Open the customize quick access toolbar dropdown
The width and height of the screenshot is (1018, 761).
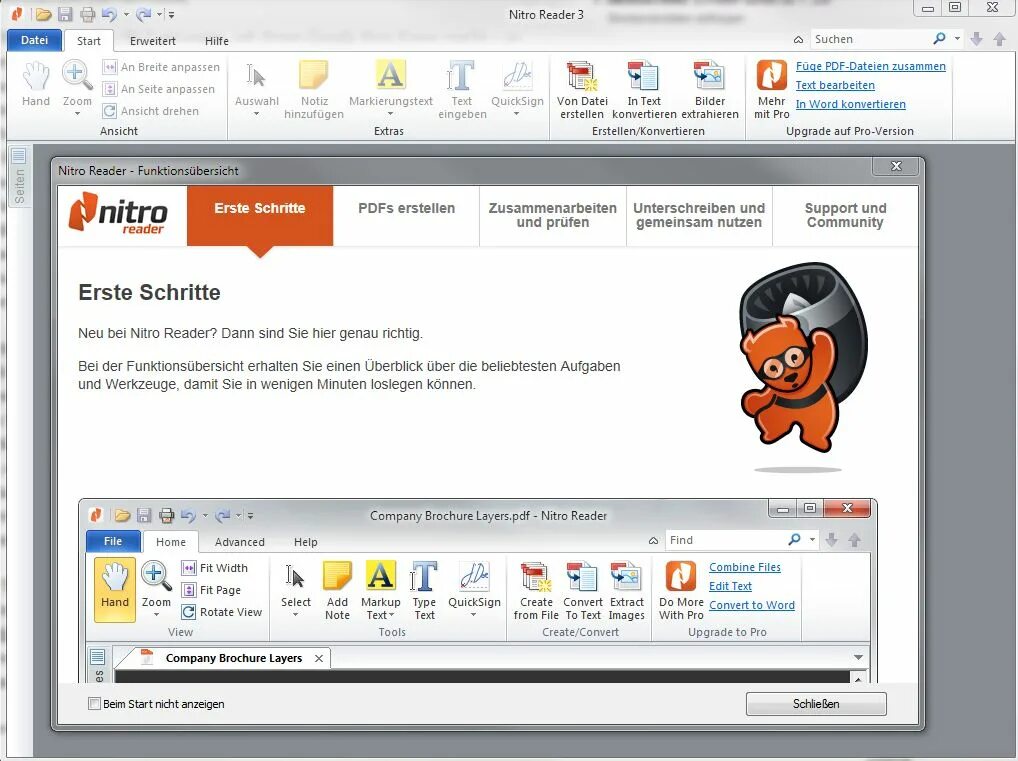coord(171,14)
